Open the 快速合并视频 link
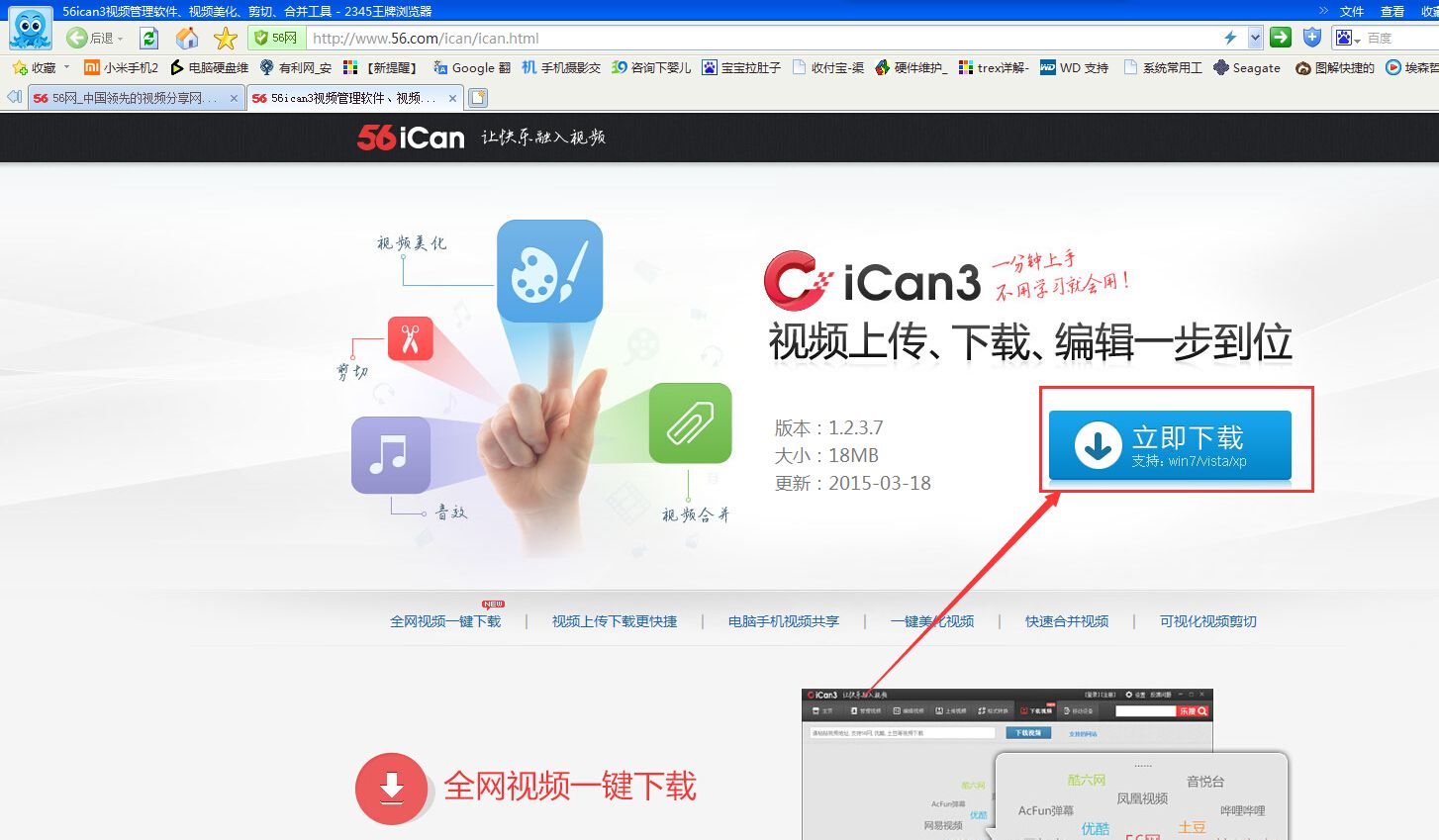 [1067, 621]
